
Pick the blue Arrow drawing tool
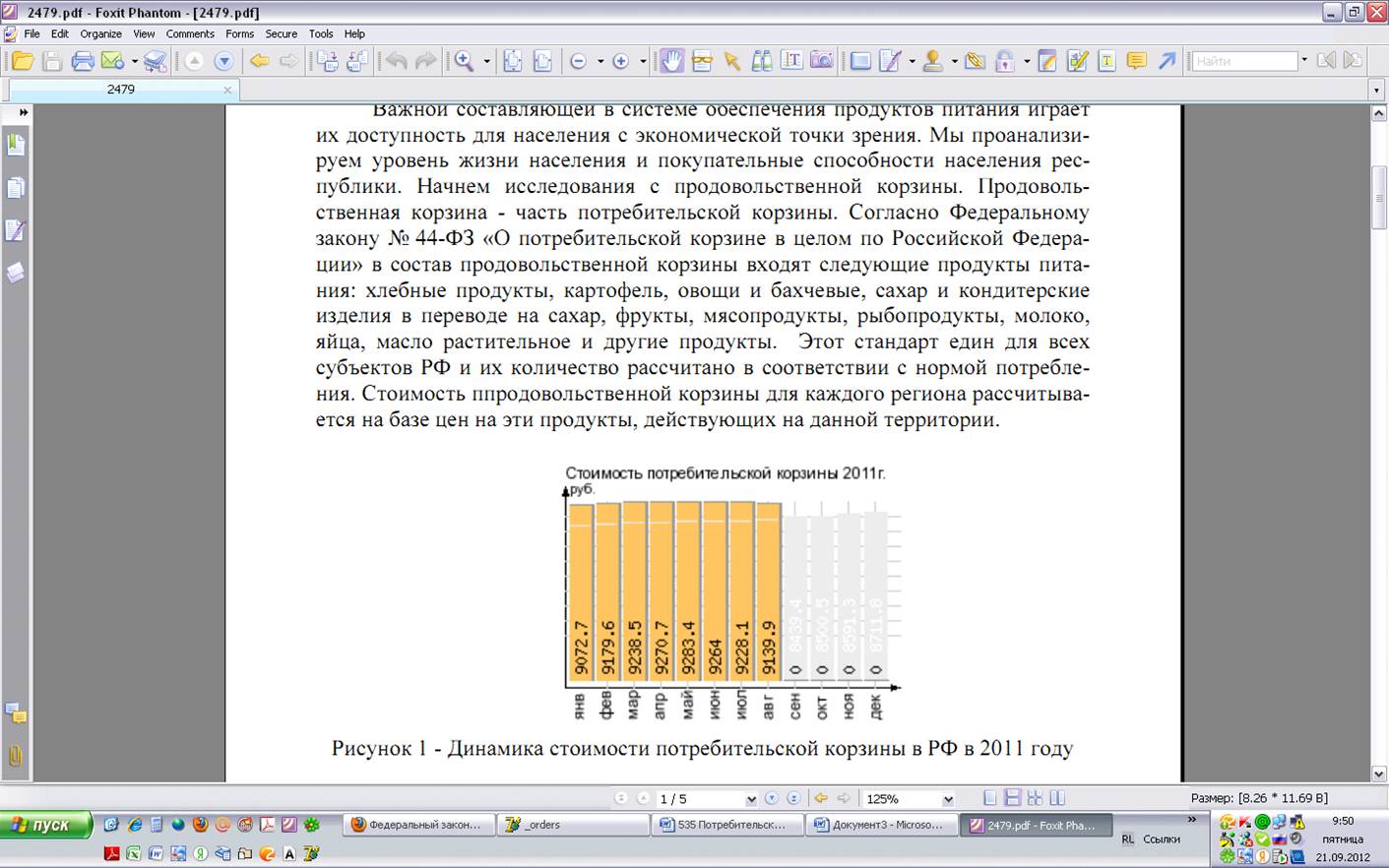point(1167,61)
